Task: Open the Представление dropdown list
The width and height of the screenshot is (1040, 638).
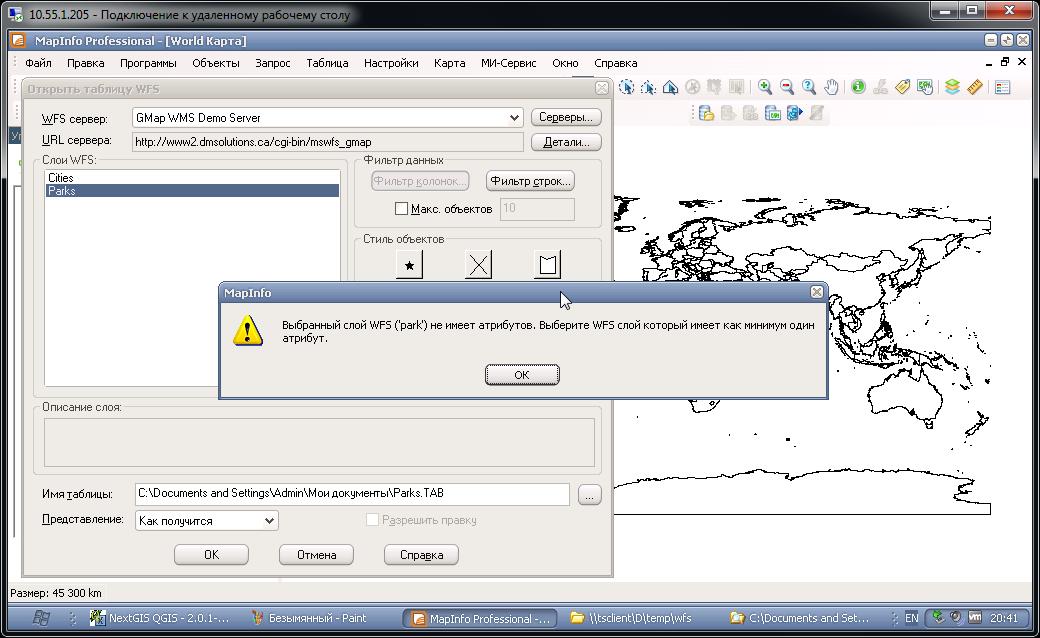Action: [269, 521]
